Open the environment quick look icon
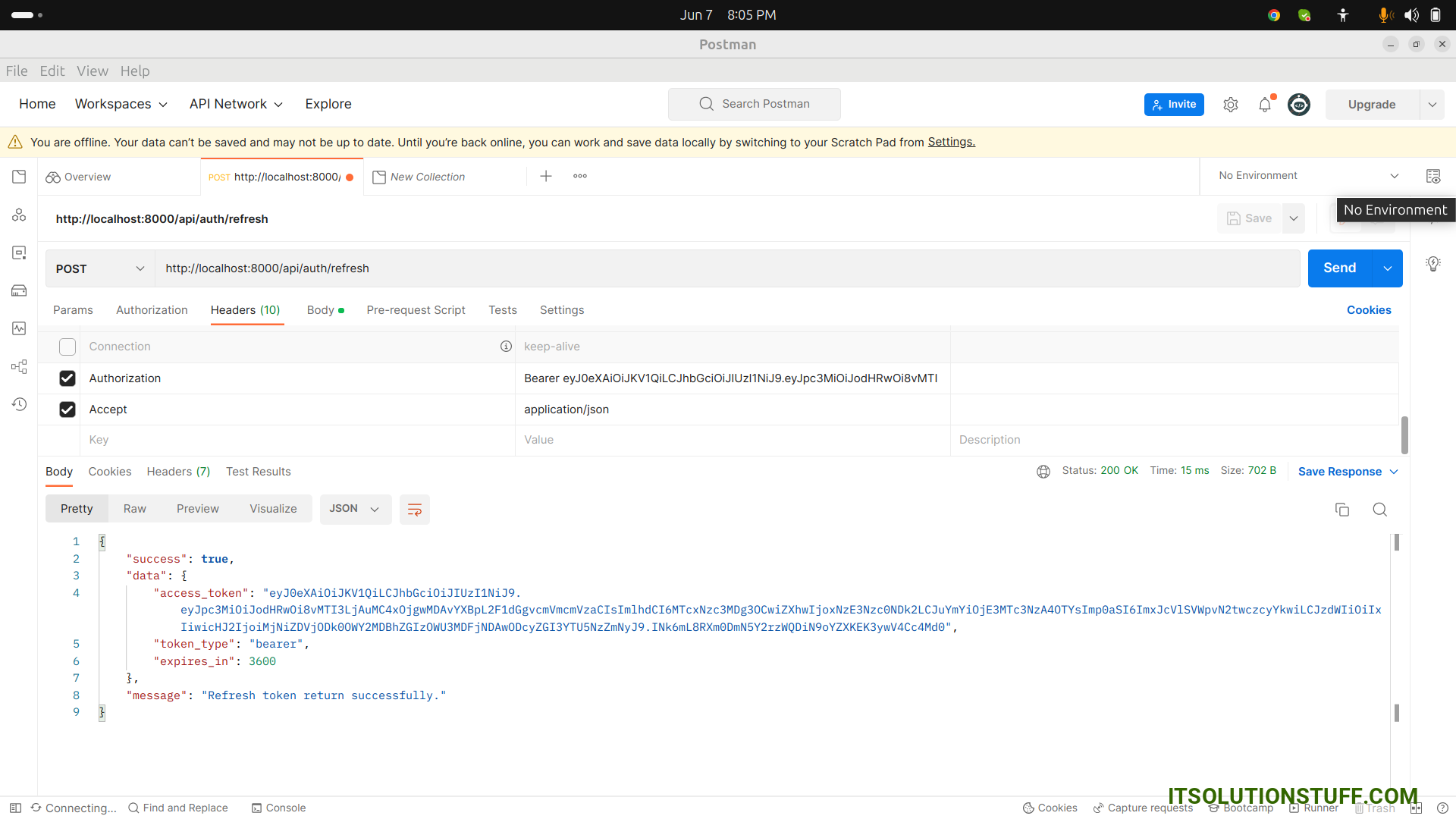The width and height of the screenshot is (1456, 819). (x=1432, y=176)
